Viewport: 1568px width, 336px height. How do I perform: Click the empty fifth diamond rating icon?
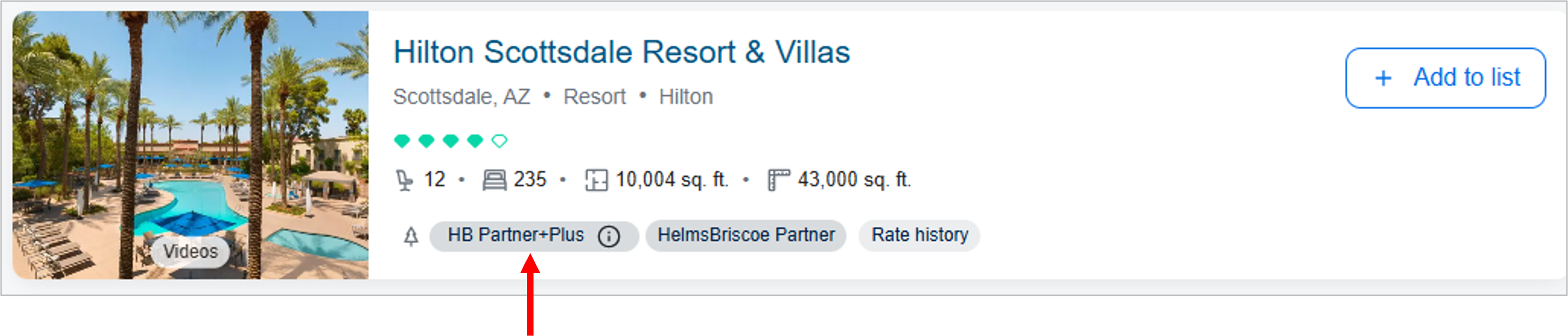click(499, 141)
